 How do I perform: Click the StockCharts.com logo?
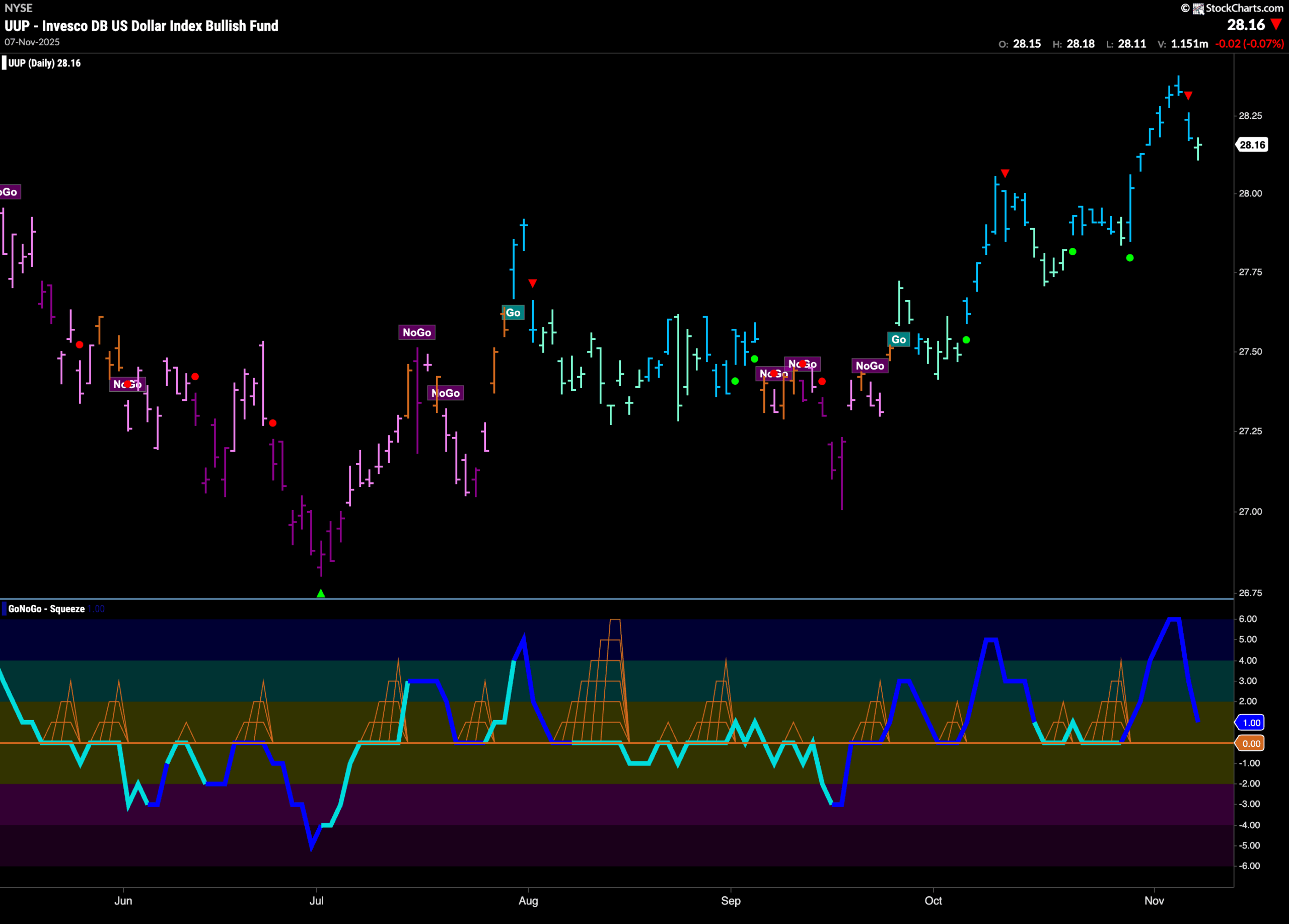[x=1232, y=8]
